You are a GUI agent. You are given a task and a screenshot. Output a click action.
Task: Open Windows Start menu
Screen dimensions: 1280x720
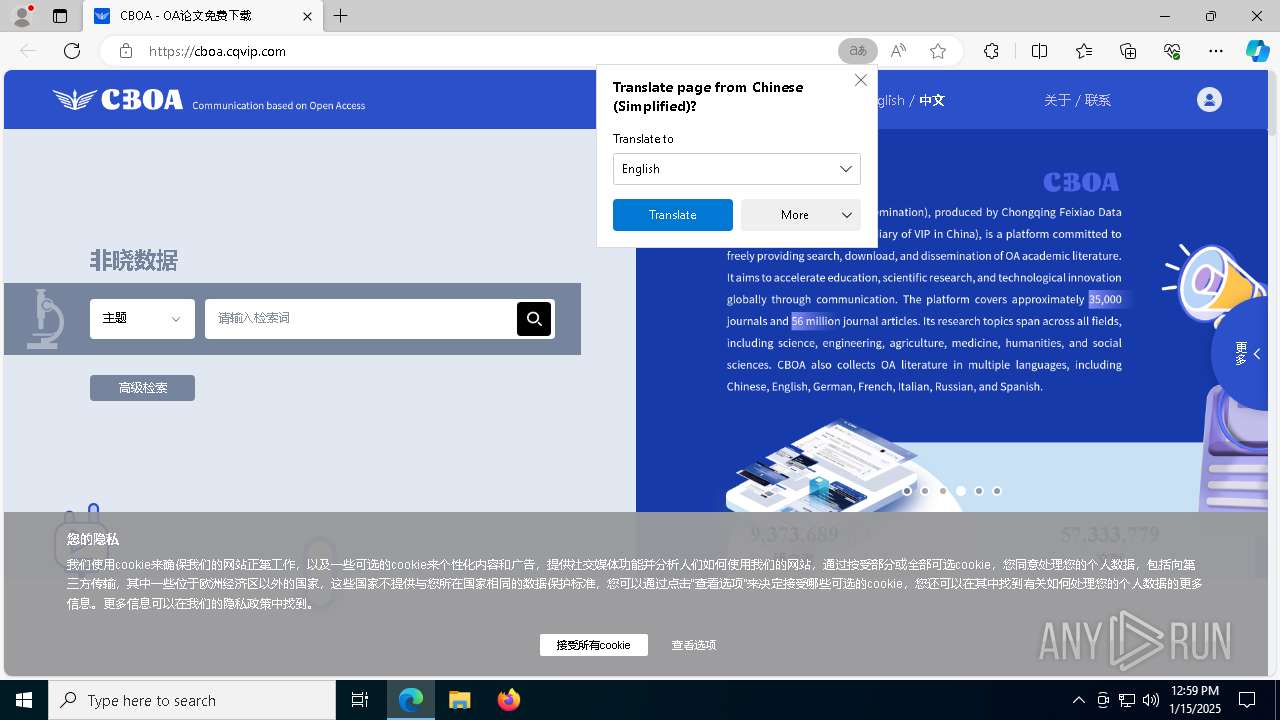pos(24,700)
